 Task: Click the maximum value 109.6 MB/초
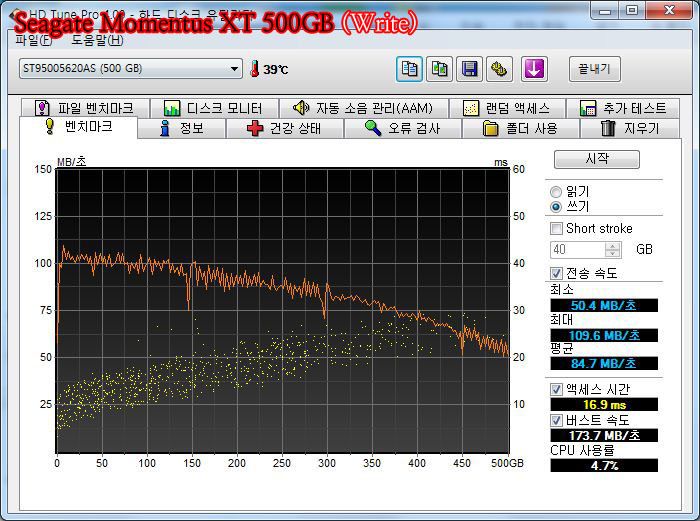[604, 335]
